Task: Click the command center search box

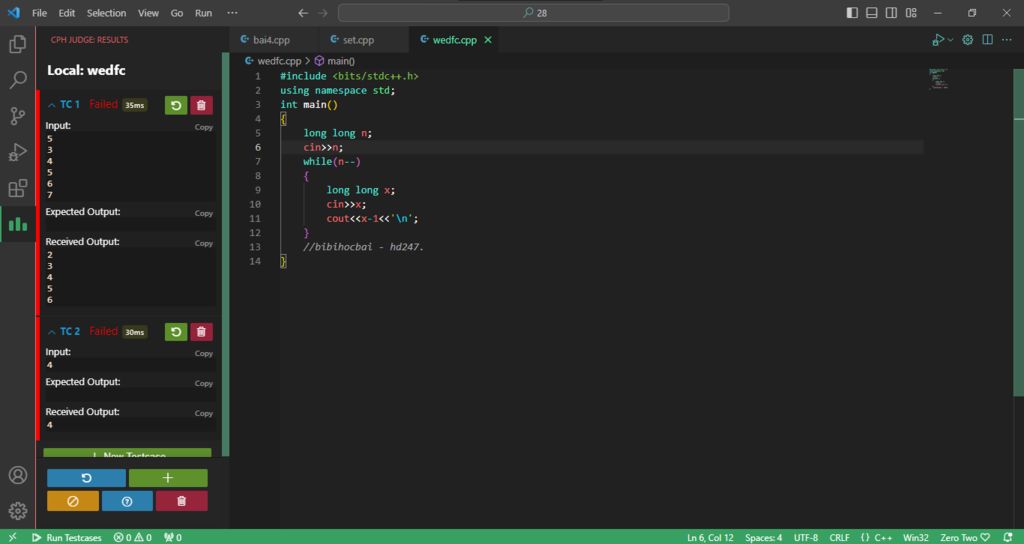Action: (534, 13)
